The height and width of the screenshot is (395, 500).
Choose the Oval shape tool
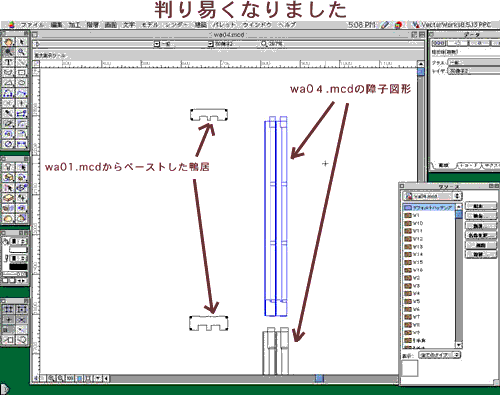22,83
